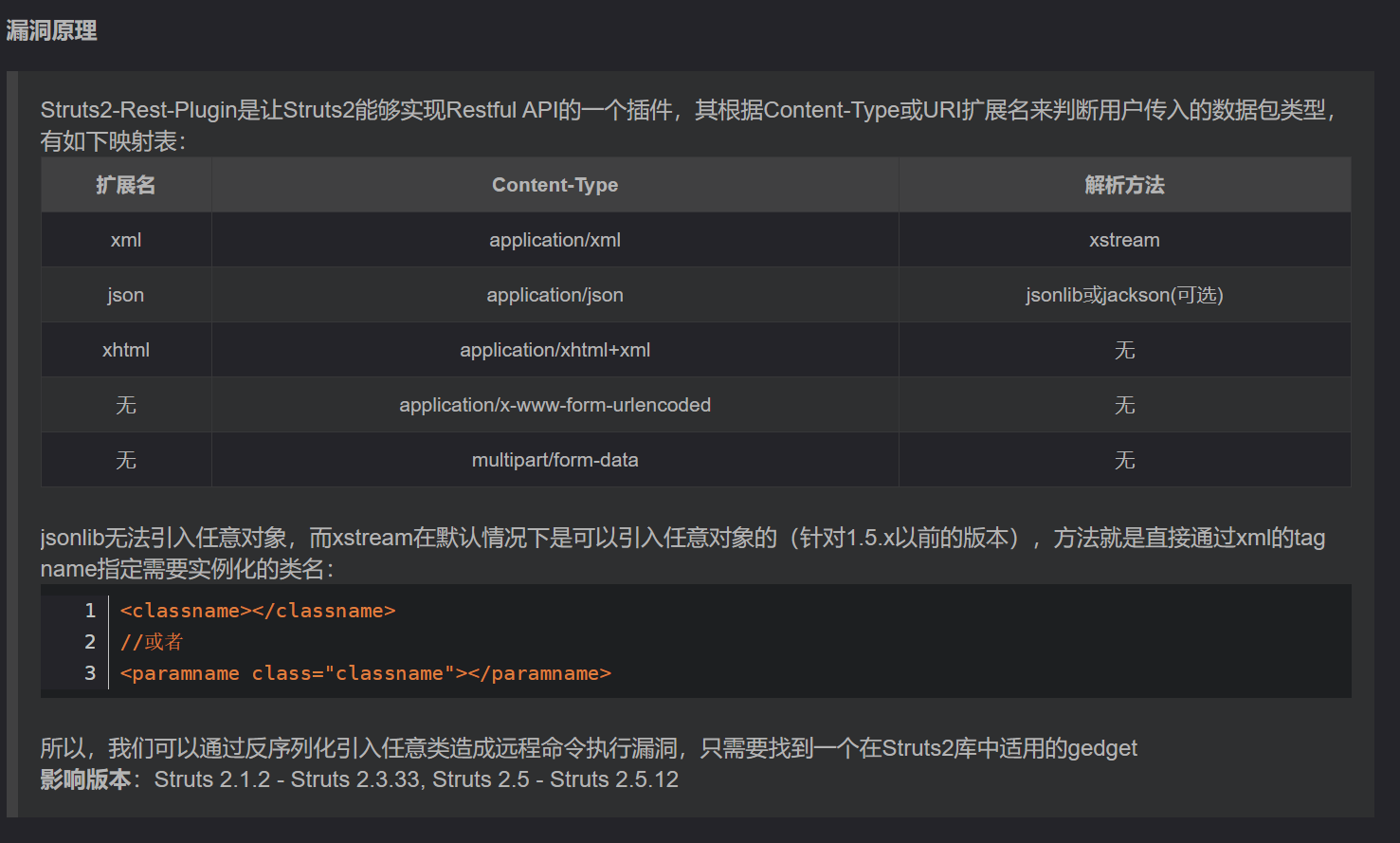This screenshot has width=1400, height=843.
Task: Select the xml extension cell
Action: (125, 240)
